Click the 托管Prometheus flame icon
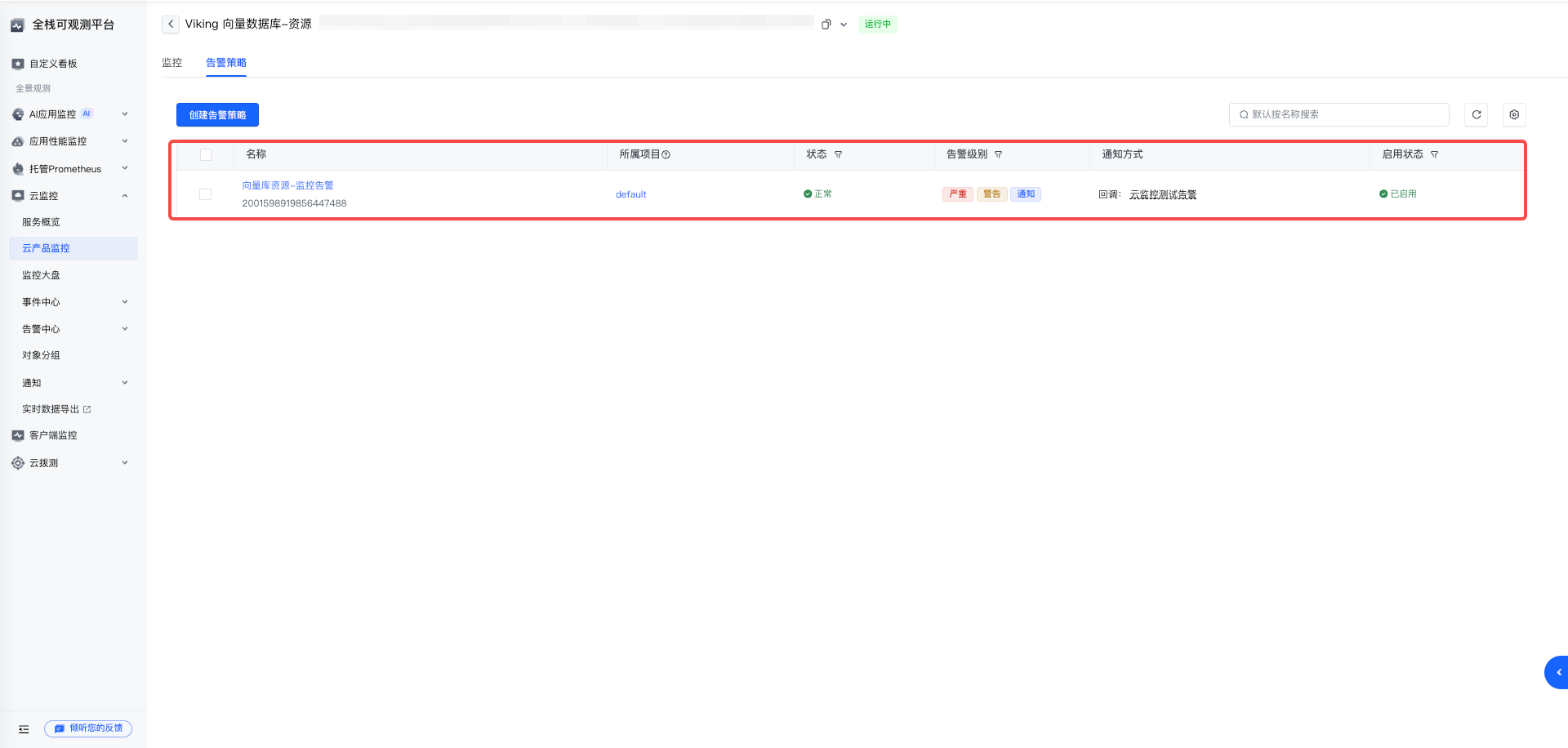The width and height of the screenshot is (1568, 748). tap(18, 169)
